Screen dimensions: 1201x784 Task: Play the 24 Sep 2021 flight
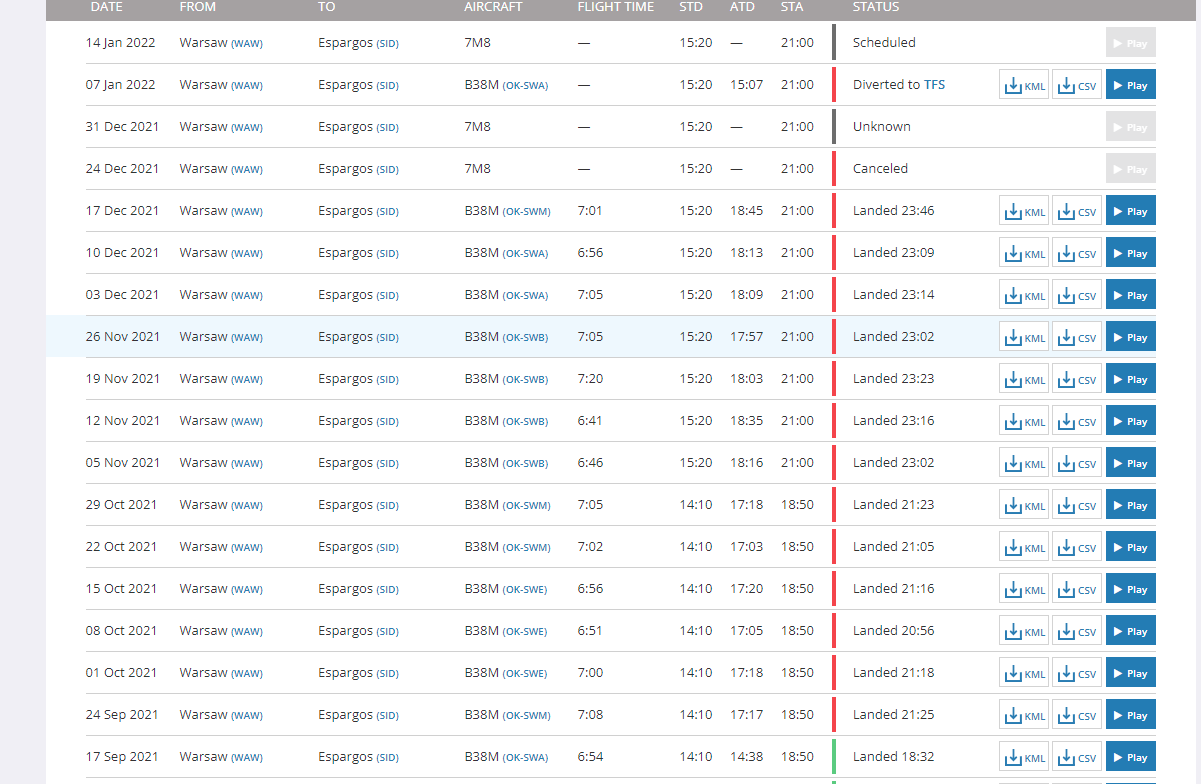(x=1131, y=715)
